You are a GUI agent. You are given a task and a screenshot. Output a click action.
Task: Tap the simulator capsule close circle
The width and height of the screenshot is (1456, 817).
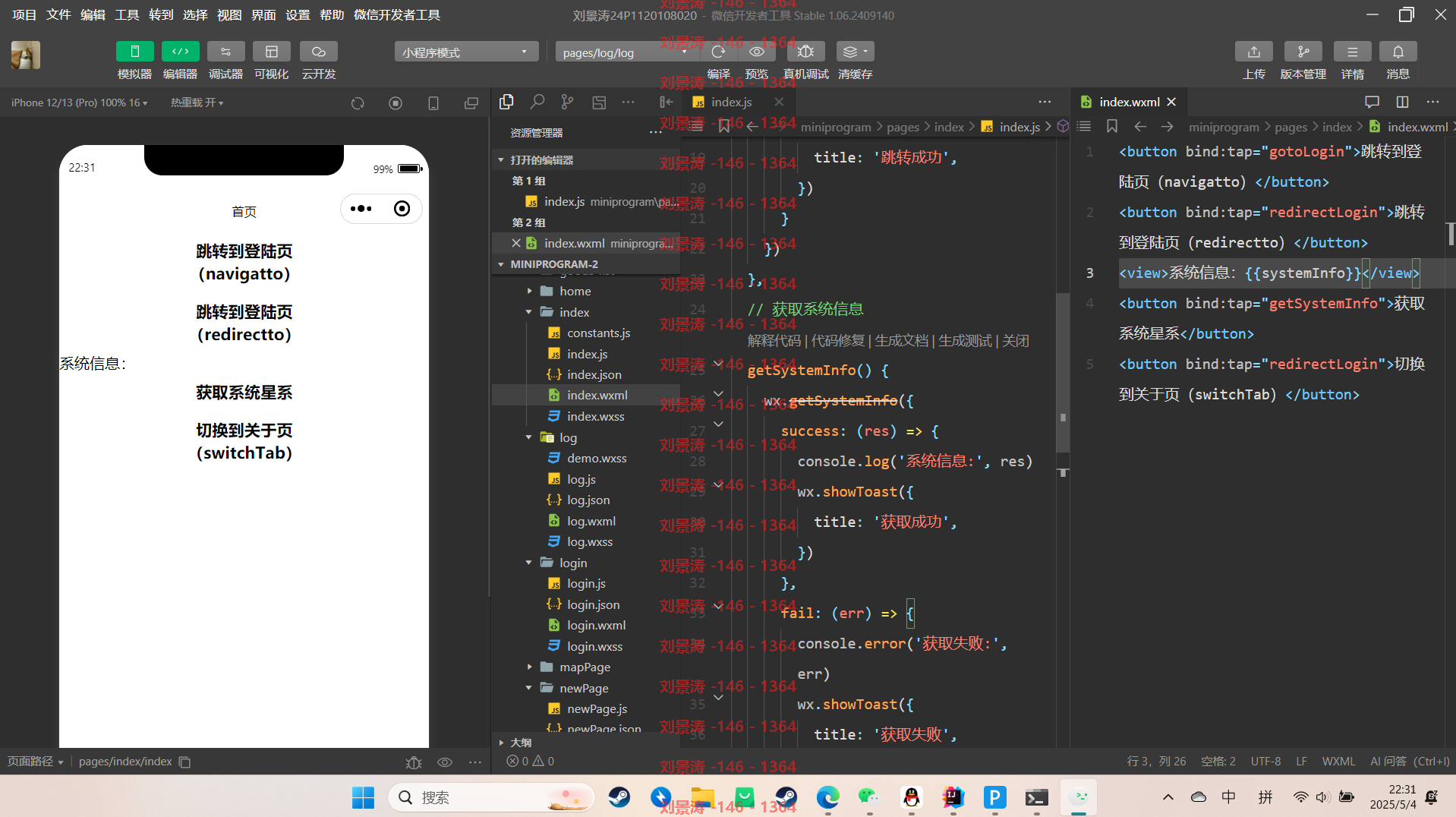(402, 209)
